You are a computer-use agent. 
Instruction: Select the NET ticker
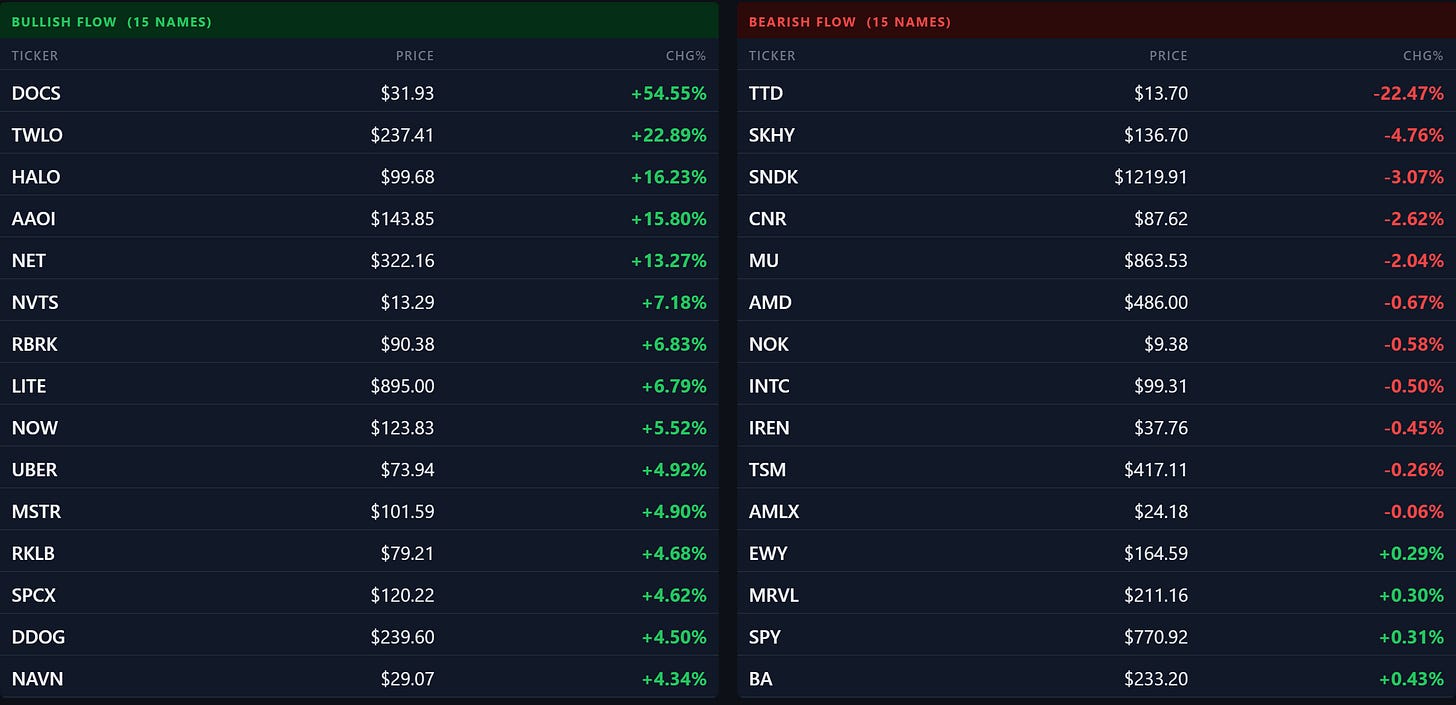pos(29,261)
